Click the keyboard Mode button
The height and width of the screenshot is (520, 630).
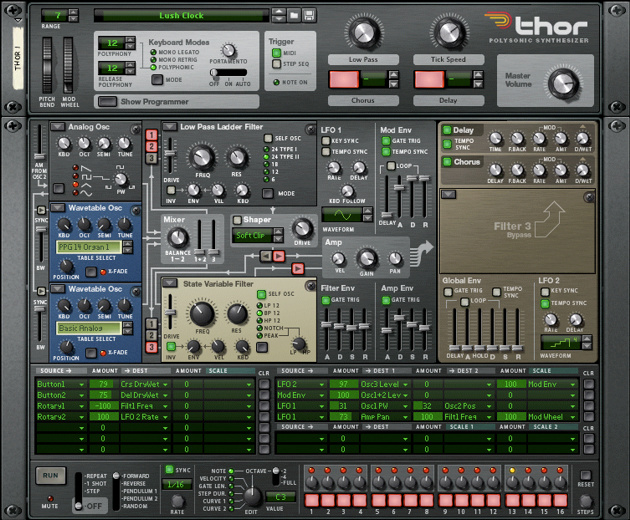(x=157, y=80)
